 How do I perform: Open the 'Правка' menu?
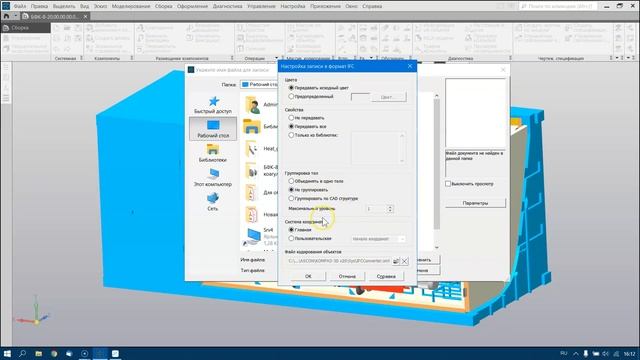[39, 6]
